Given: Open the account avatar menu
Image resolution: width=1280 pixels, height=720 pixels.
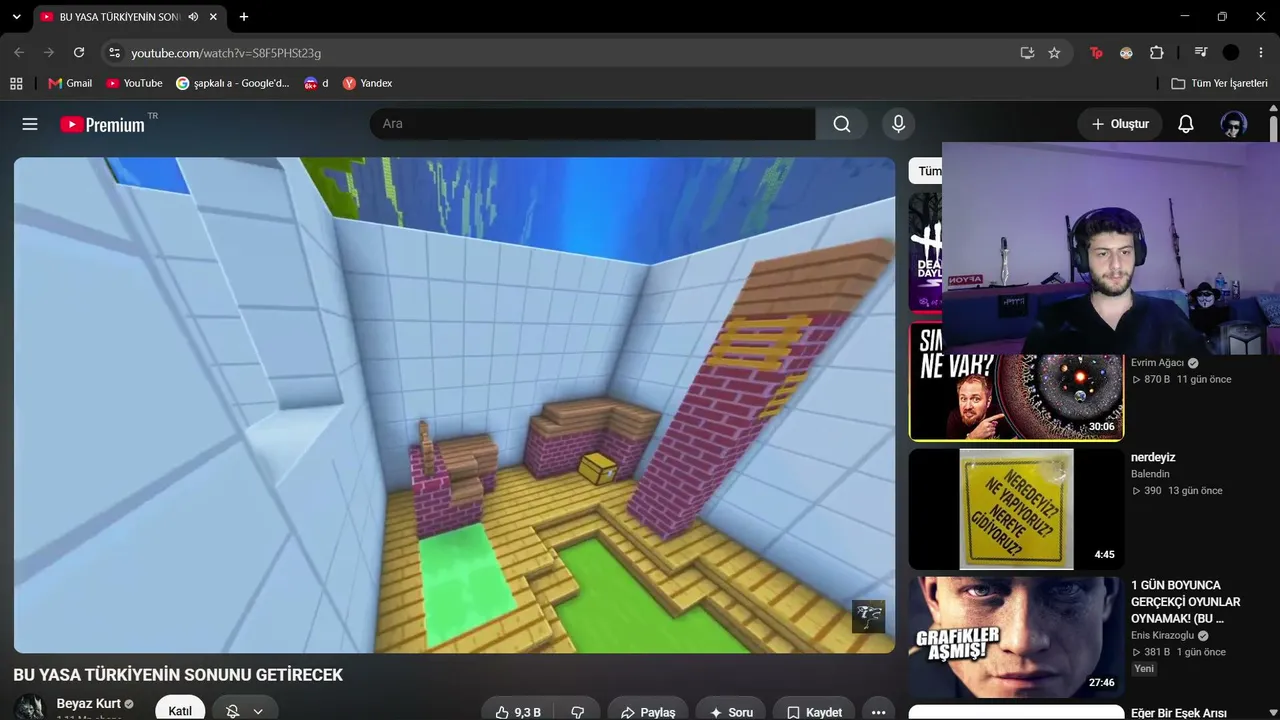Looking at the screenshot, I should [x=1233, y=124].
